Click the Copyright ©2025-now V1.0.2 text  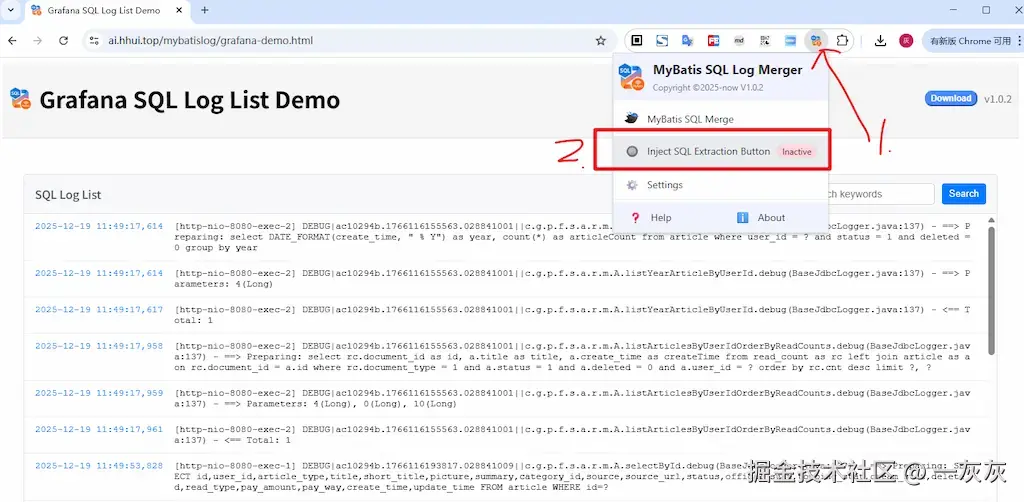(708, 87)
